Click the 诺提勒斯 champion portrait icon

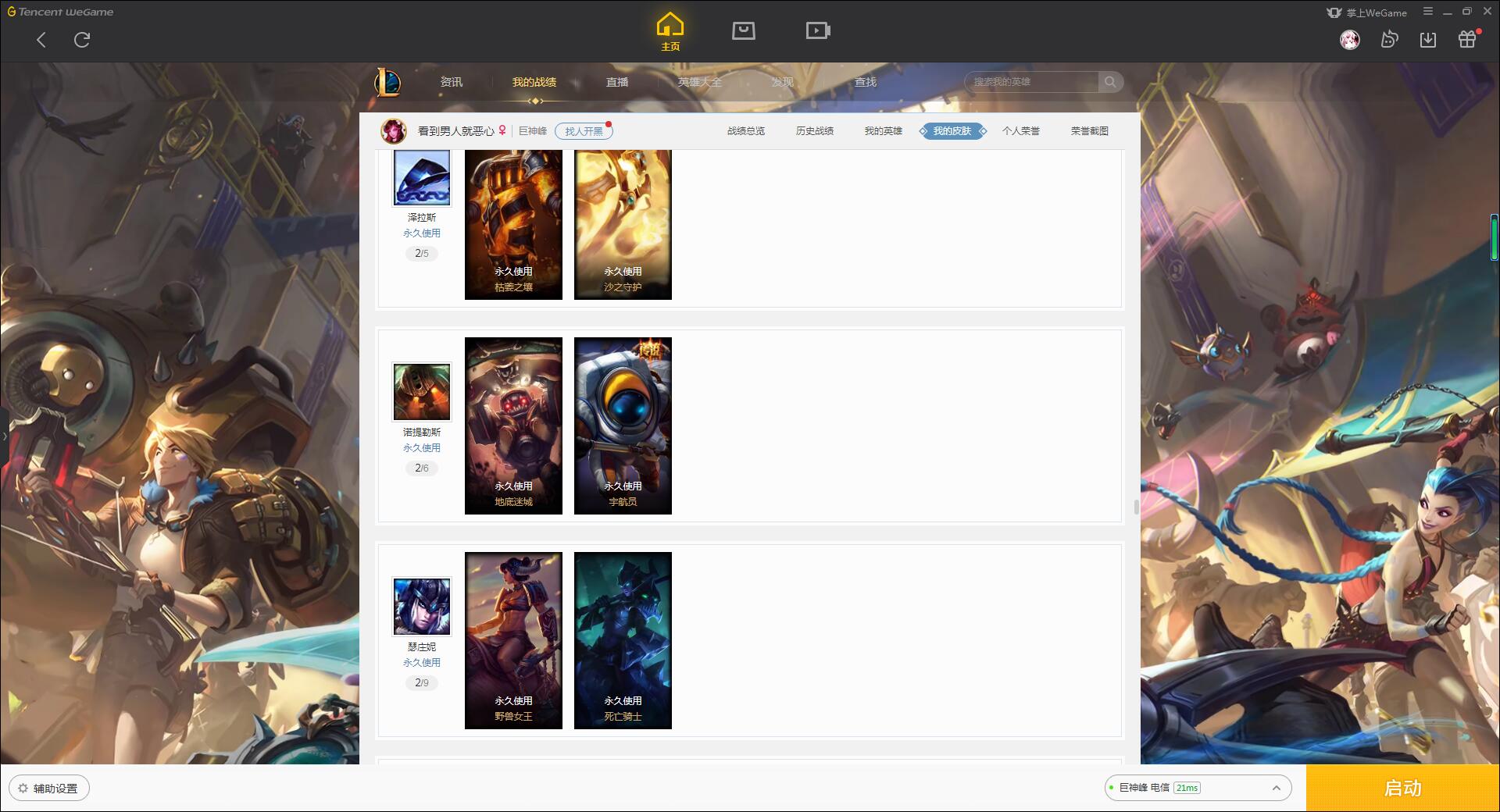pos(422,392)
